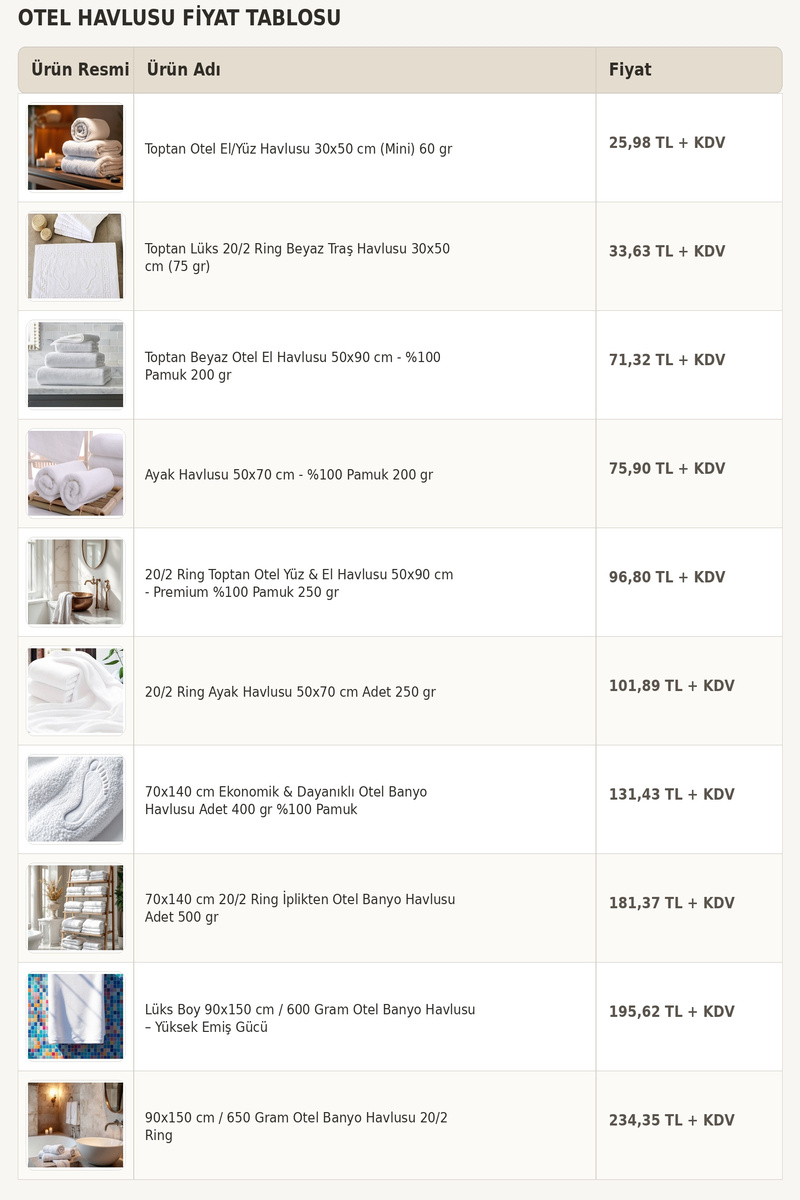Click the colorful mosaic tile towel image
The image size is (800, 1200).
pyautogui.click(x=75, y=1016)
